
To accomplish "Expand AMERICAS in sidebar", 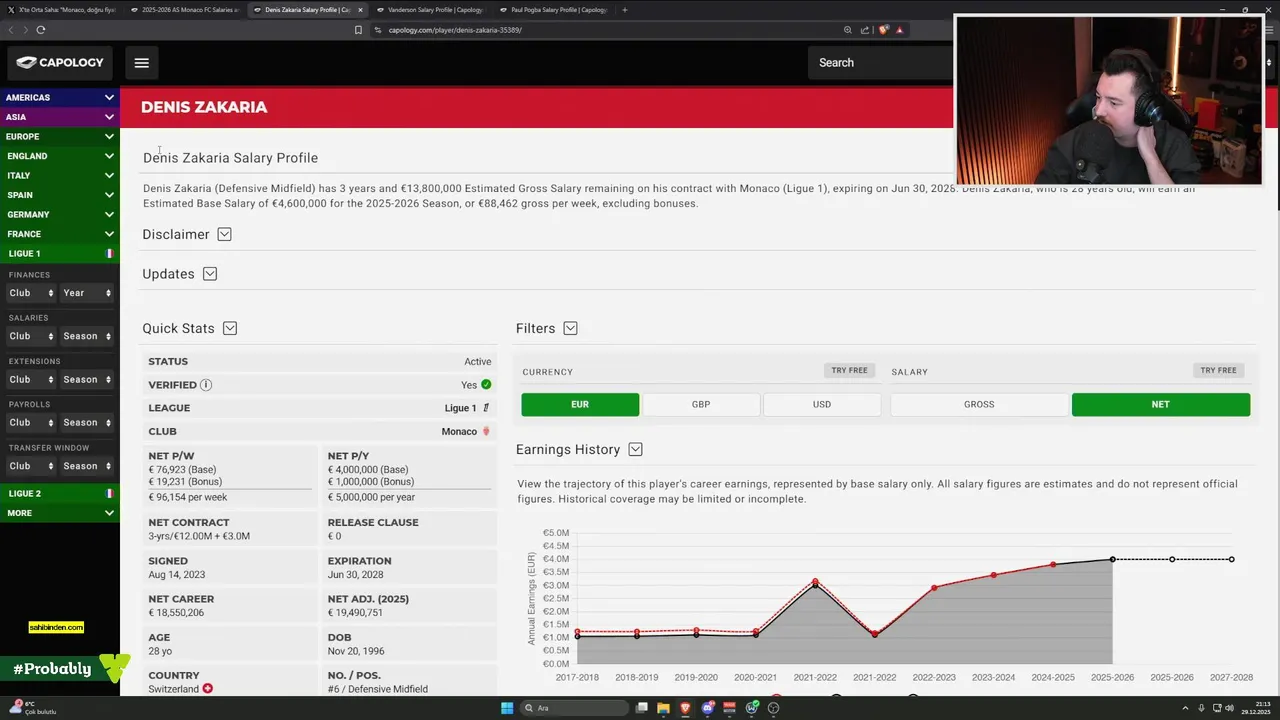I will point(60,98).
